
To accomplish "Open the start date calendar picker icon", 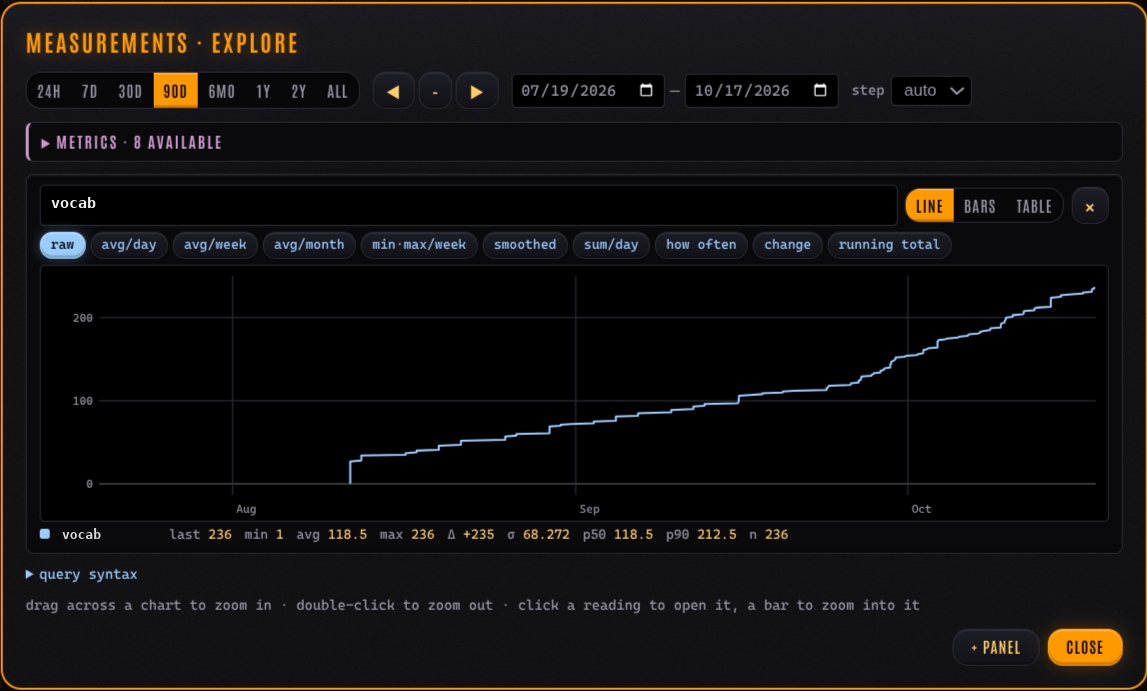I will (646, 90).
